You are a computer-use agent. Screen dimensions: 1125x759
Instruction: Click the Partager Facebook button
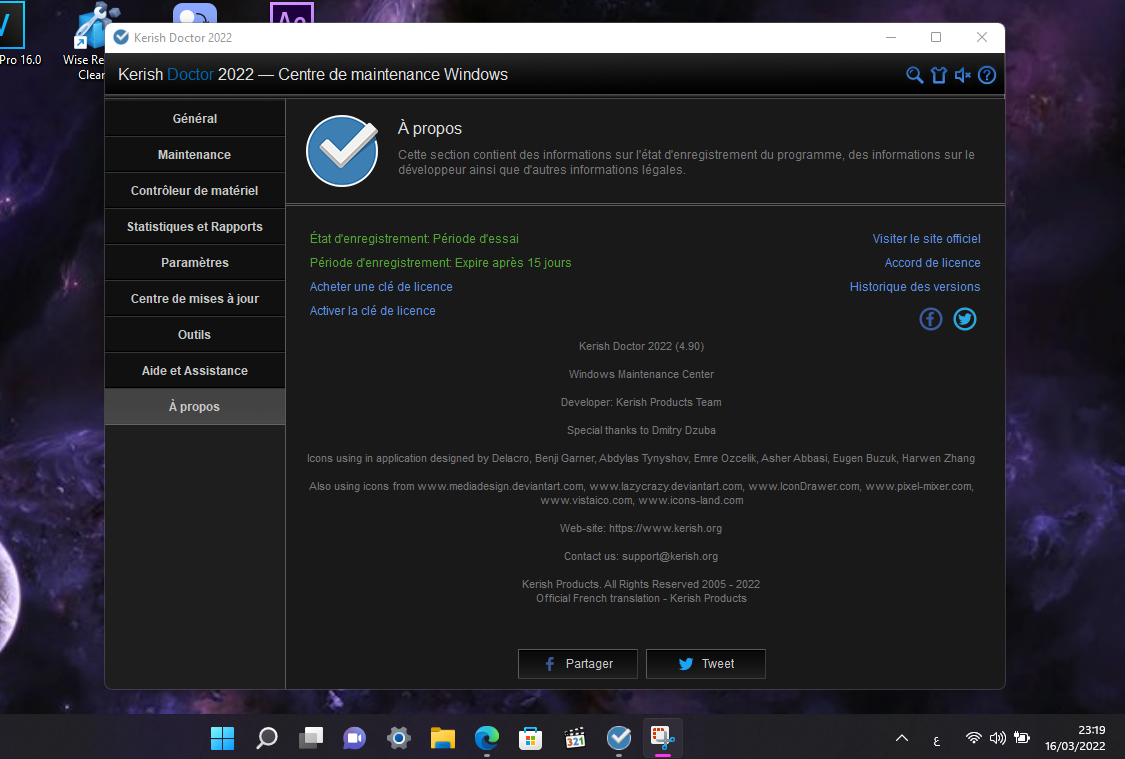click(578, 664)
